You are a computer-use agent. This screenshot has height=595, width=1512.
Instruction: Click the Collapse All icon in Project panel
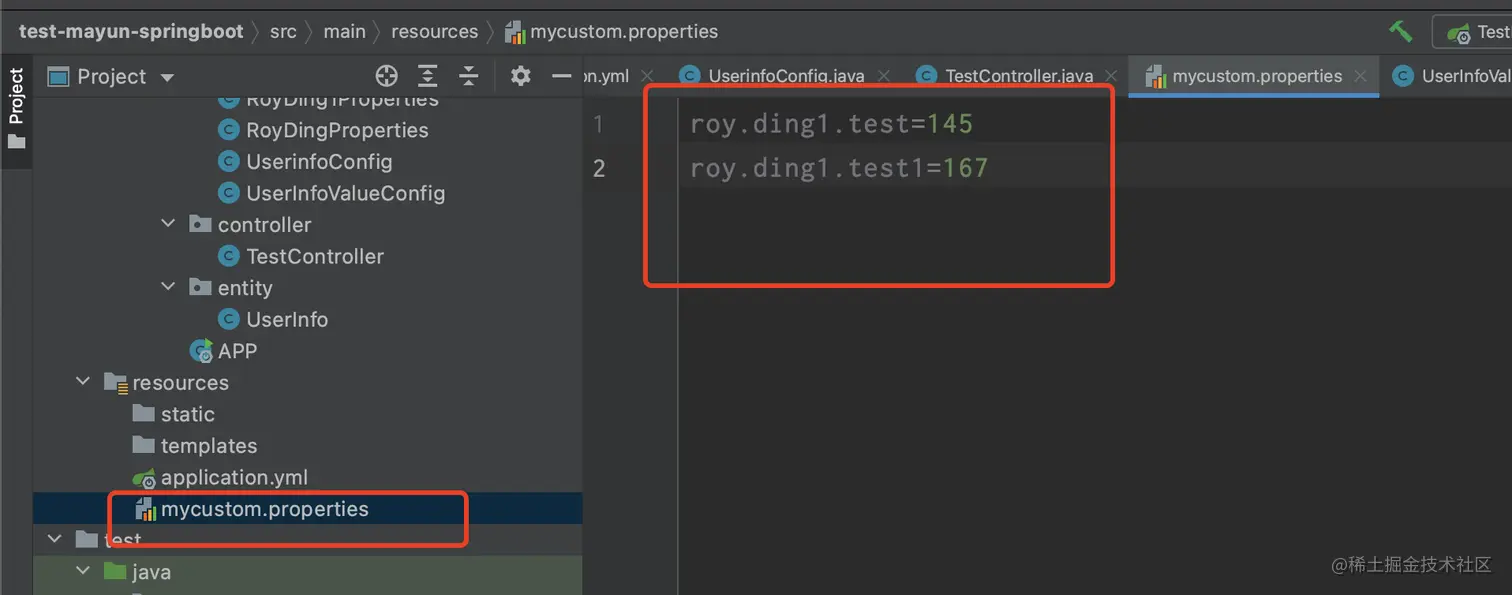click(x=469, y=76)
